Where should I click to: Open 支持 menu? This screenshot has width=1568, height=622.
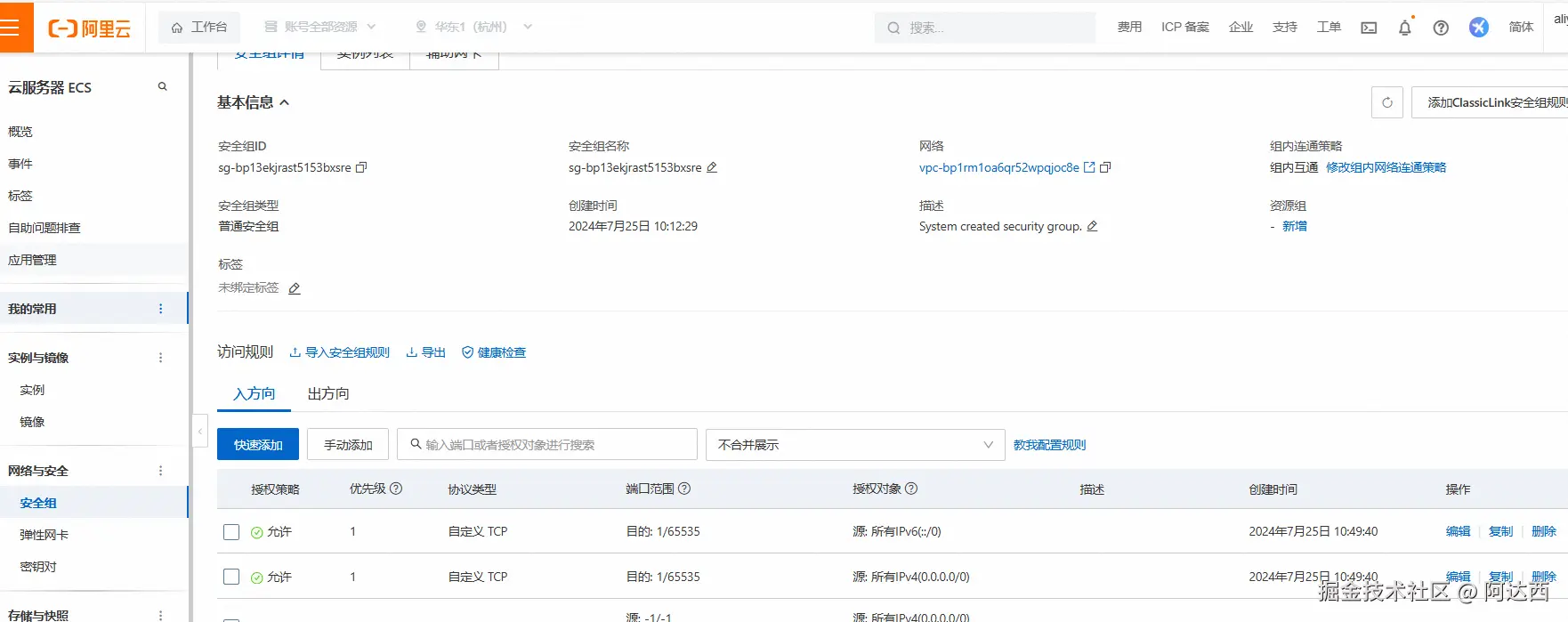pyautogui.click(x=1285, y=27)
